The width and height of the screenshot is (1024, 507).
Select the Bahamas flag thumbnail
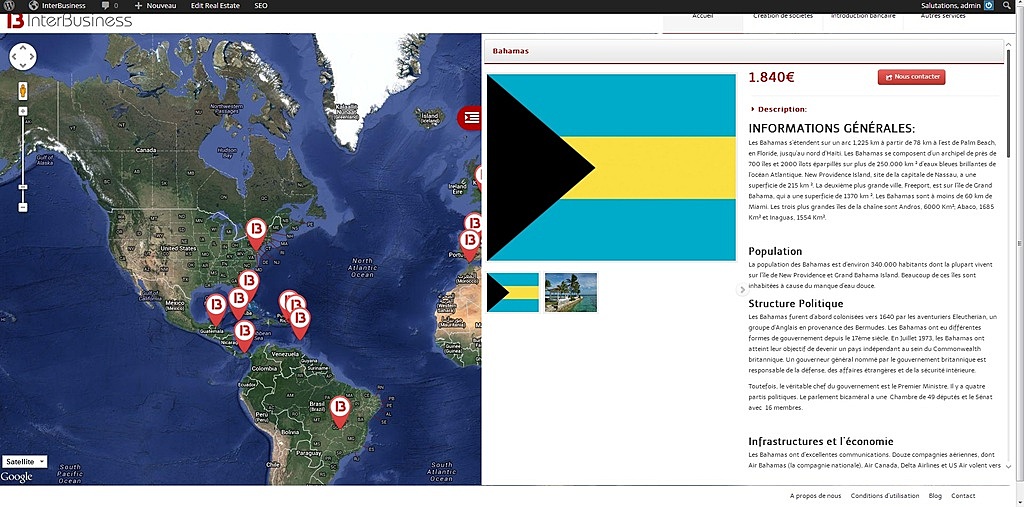tap(513, 292)
